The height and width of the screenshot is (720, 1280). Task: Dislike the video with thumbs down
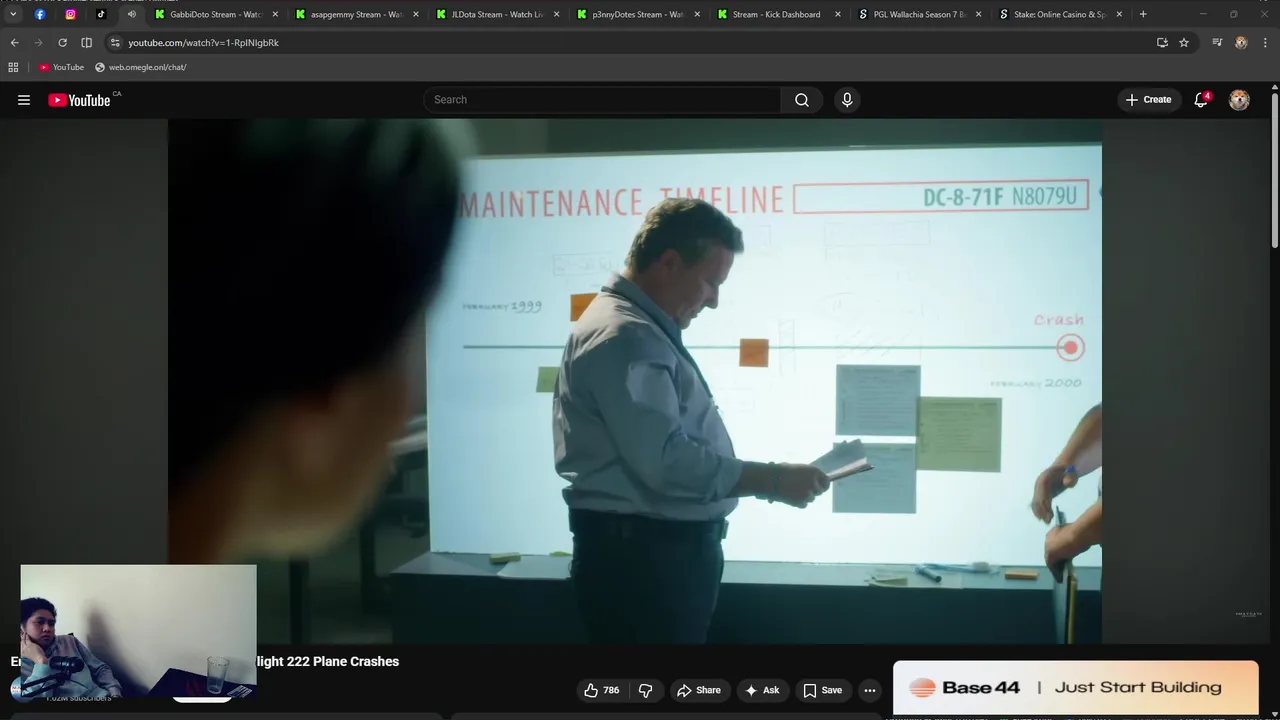645,690
